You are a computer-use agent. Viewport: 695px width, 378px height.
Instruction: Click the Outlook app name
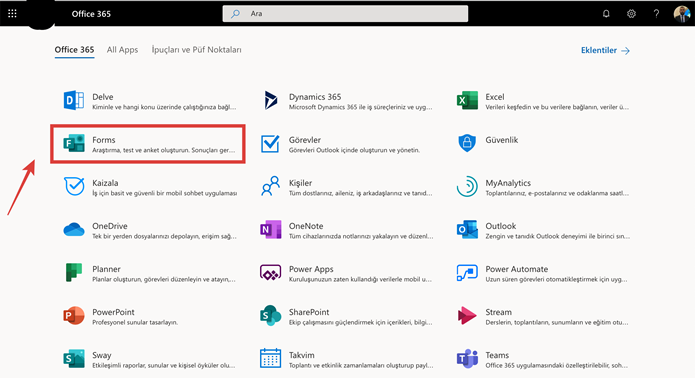click(x=501, y=226)
